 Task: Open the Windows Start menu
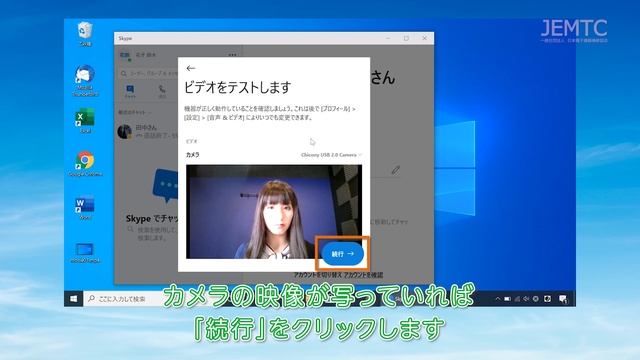73,299
